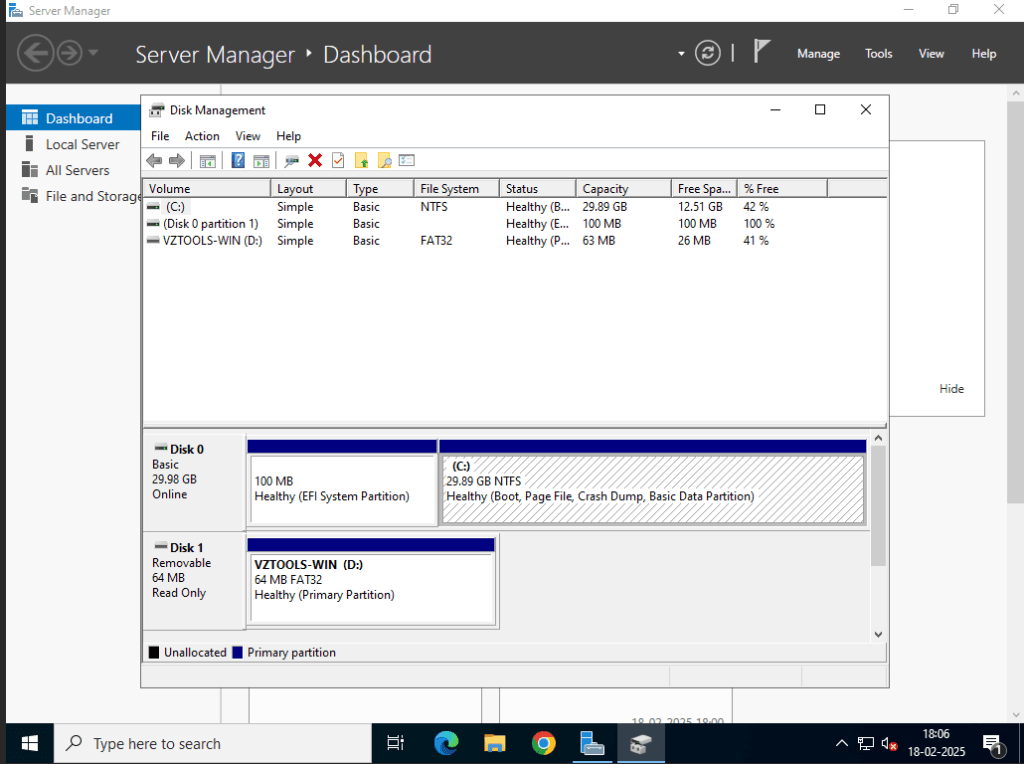
Task: Open the View menu in Disk Management
Action: (248, 136)
